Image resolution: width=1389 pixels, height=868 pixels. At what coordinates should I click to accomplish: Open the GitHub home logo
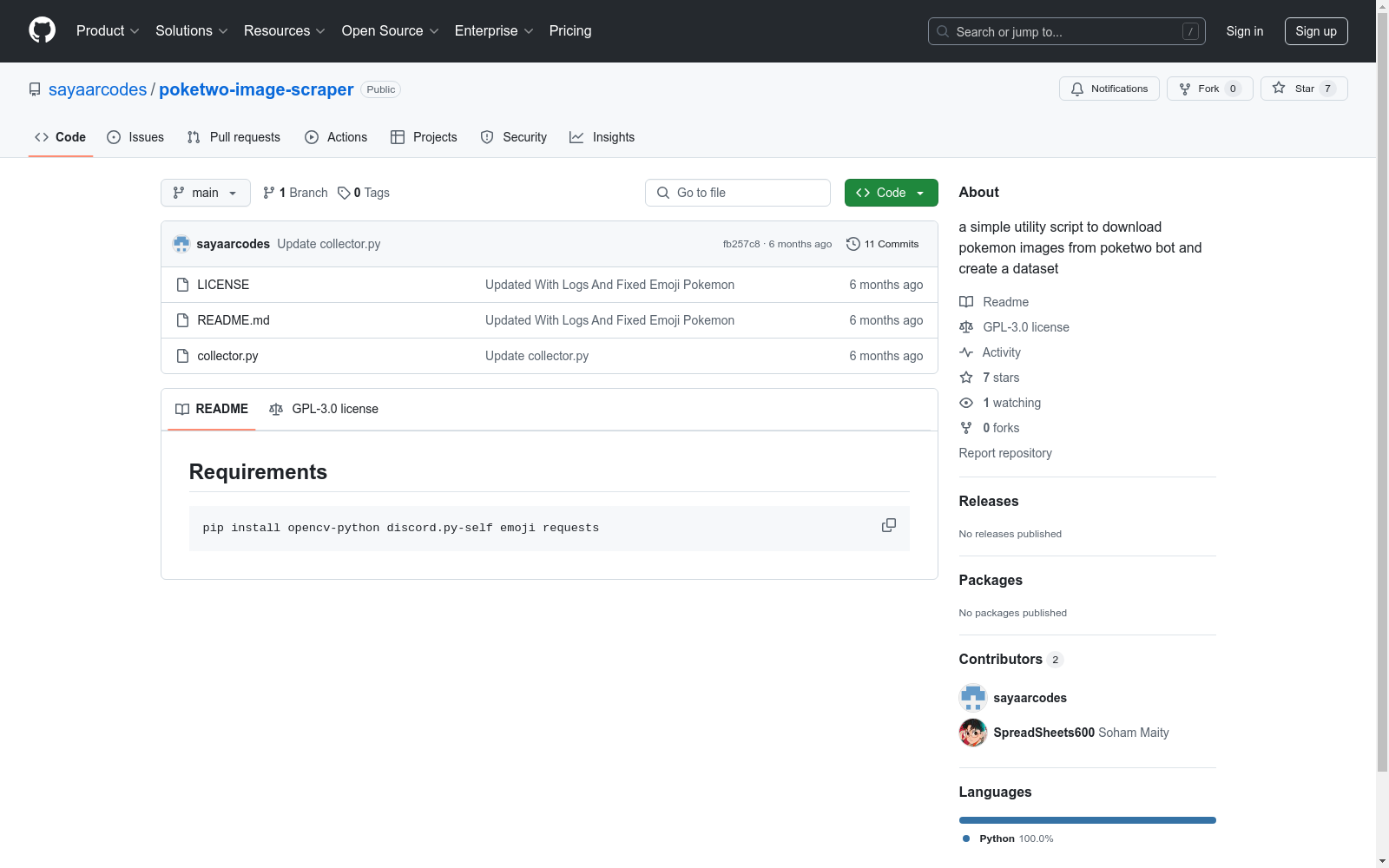pos(42,30)
